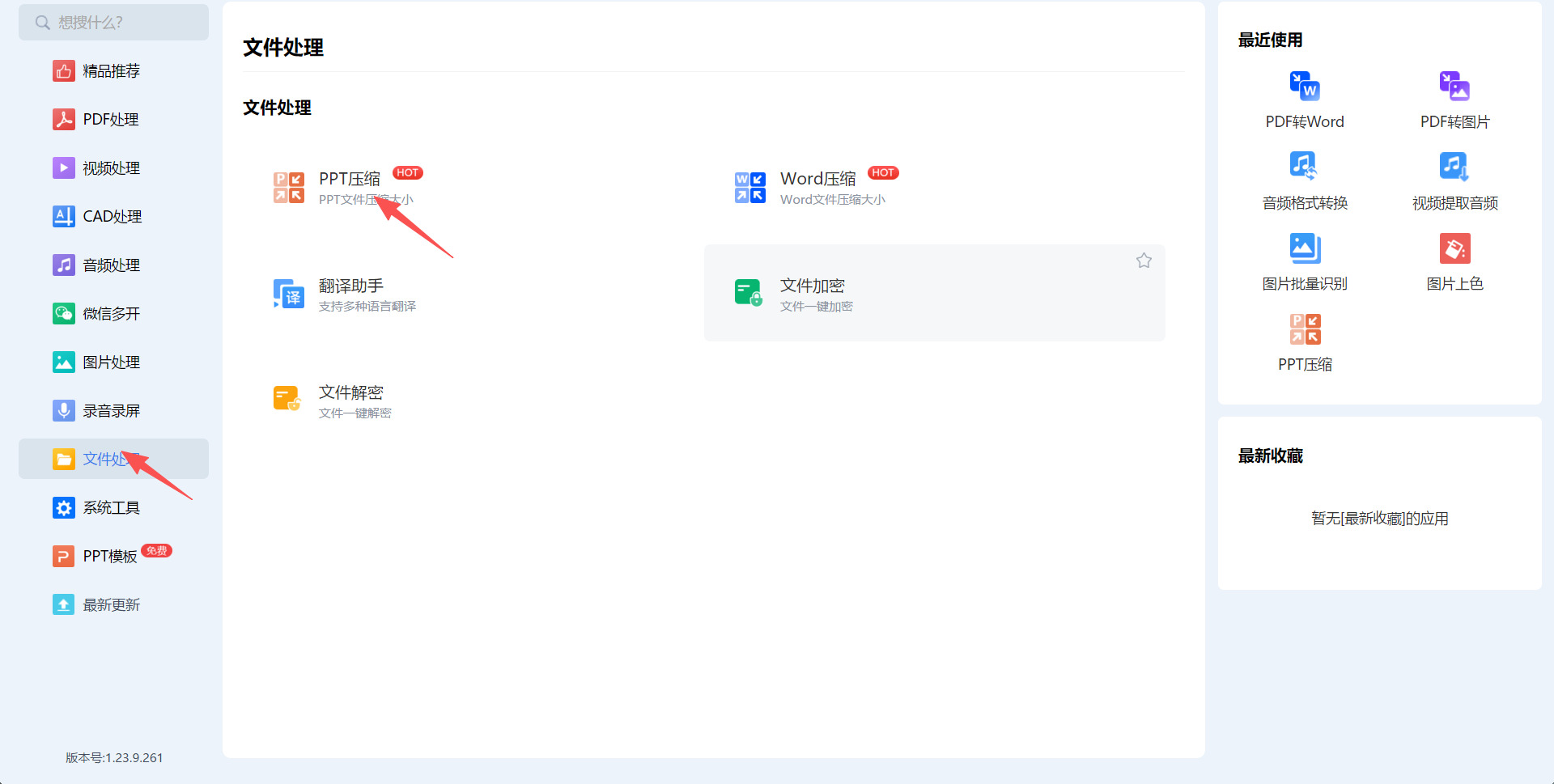Click the CAD处理 sidebar icon

[64, 217]
